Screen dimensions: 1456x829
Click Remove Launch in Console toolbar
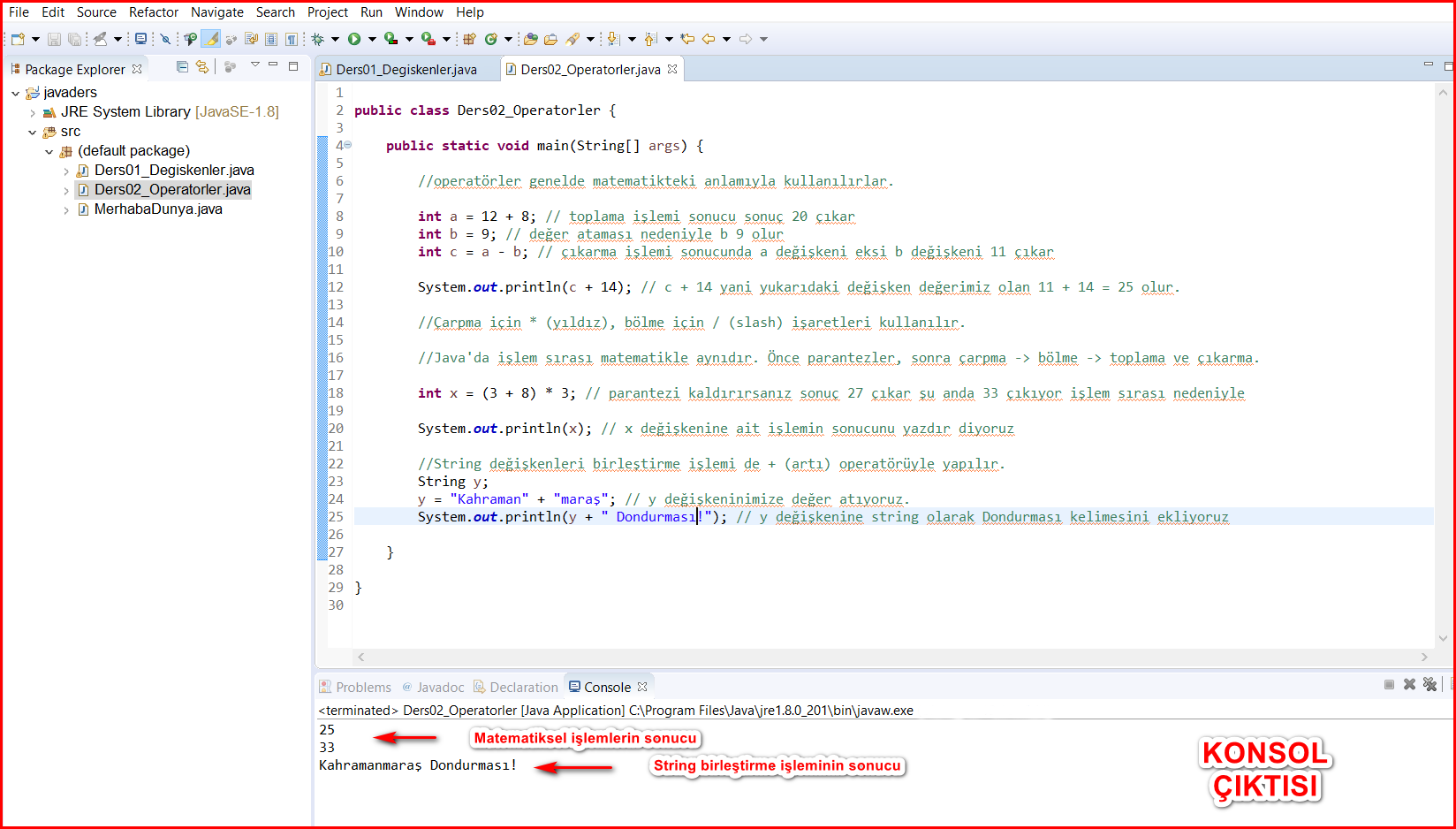(x=1409, y=685)
